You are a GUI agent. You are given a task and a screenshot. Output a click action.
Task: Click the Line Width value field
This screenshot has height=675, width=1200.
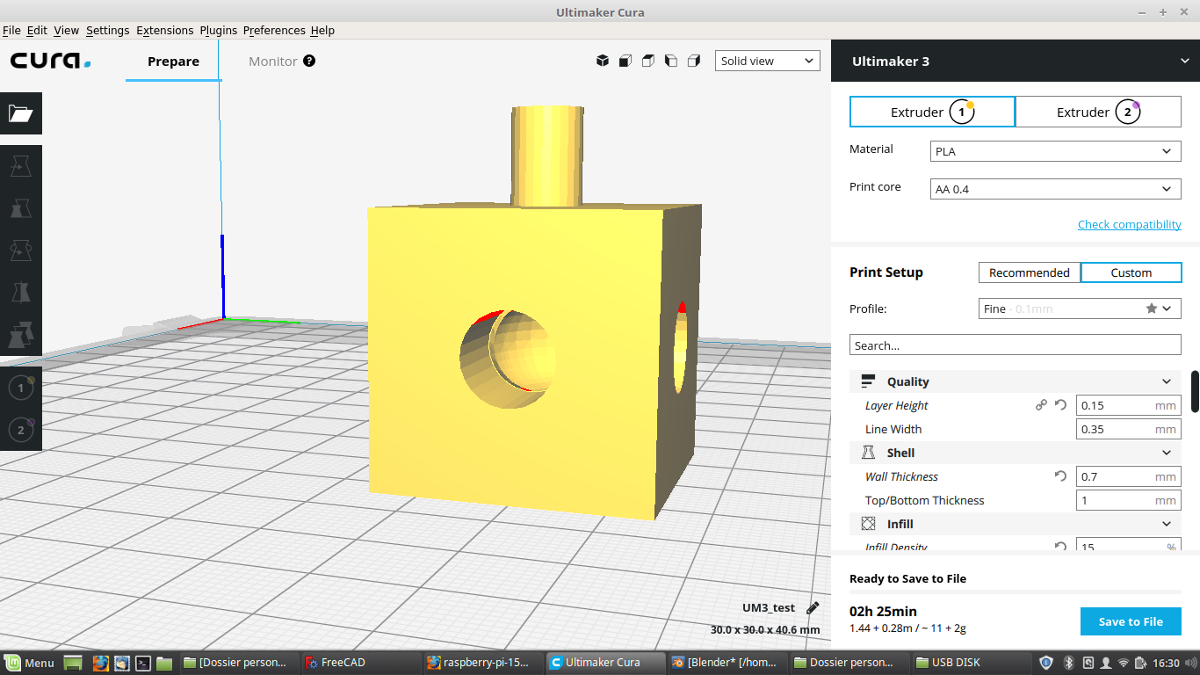click(1128, 429)
